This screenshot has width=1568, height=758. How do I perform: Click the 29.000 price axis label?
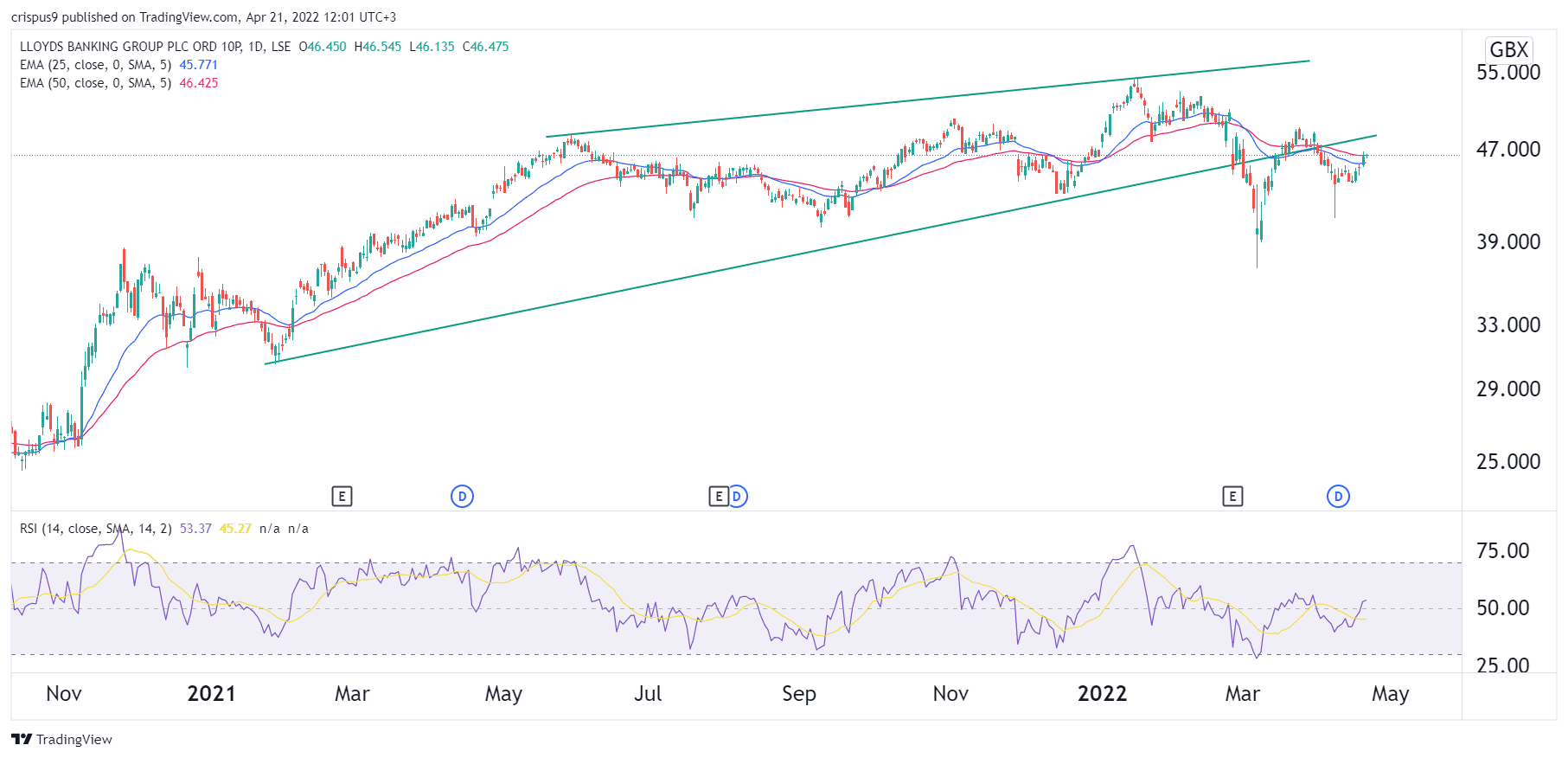coord(1508,389)
